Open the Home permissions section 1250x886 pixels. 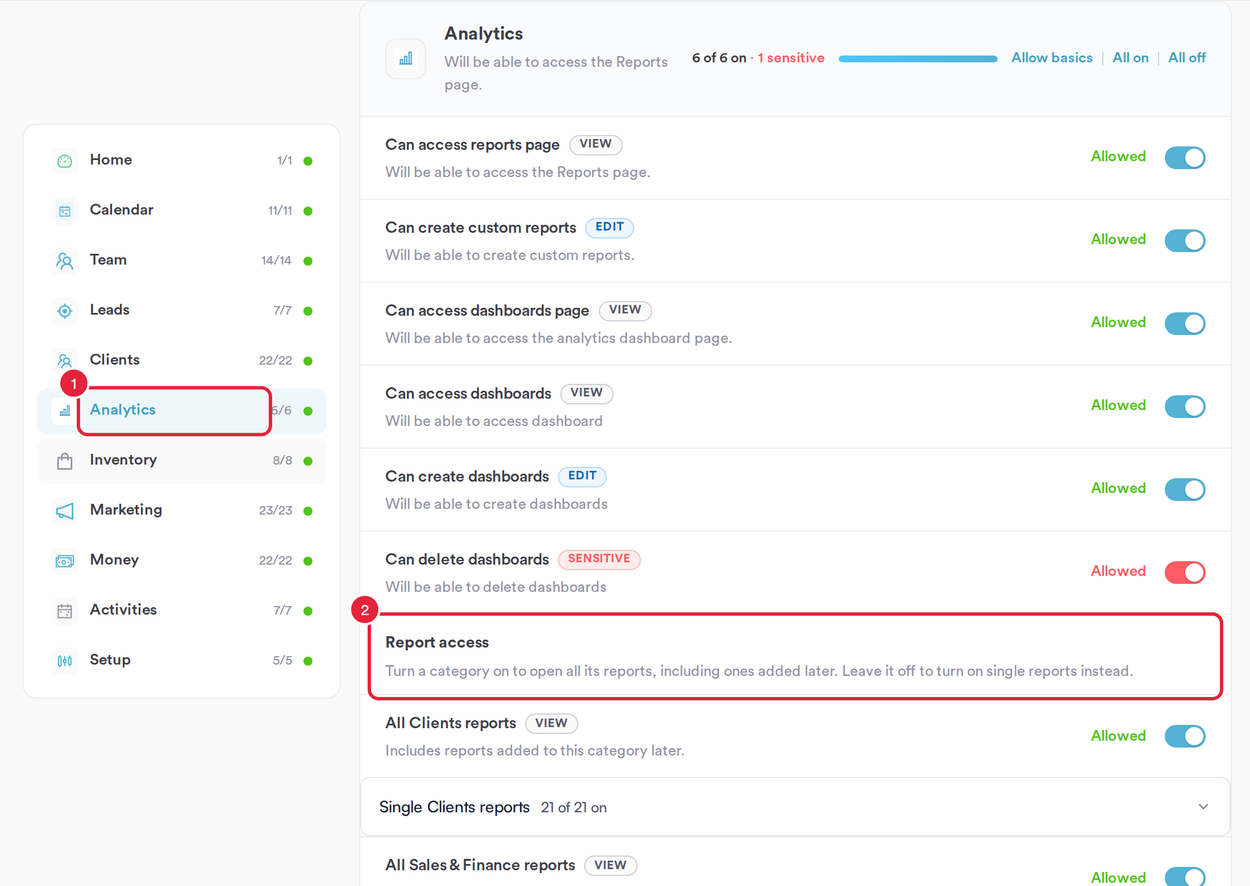click(x=182, y=160)
